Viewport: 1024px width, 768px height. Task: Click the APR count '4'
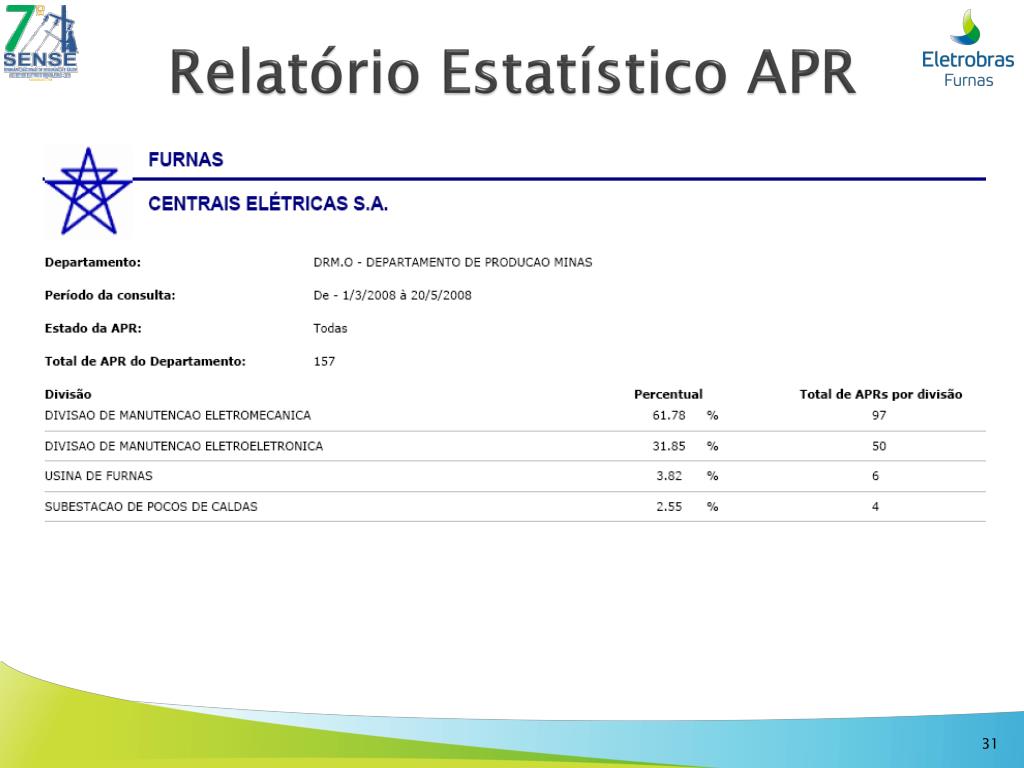pyautogui.click(x=875, y=507)
